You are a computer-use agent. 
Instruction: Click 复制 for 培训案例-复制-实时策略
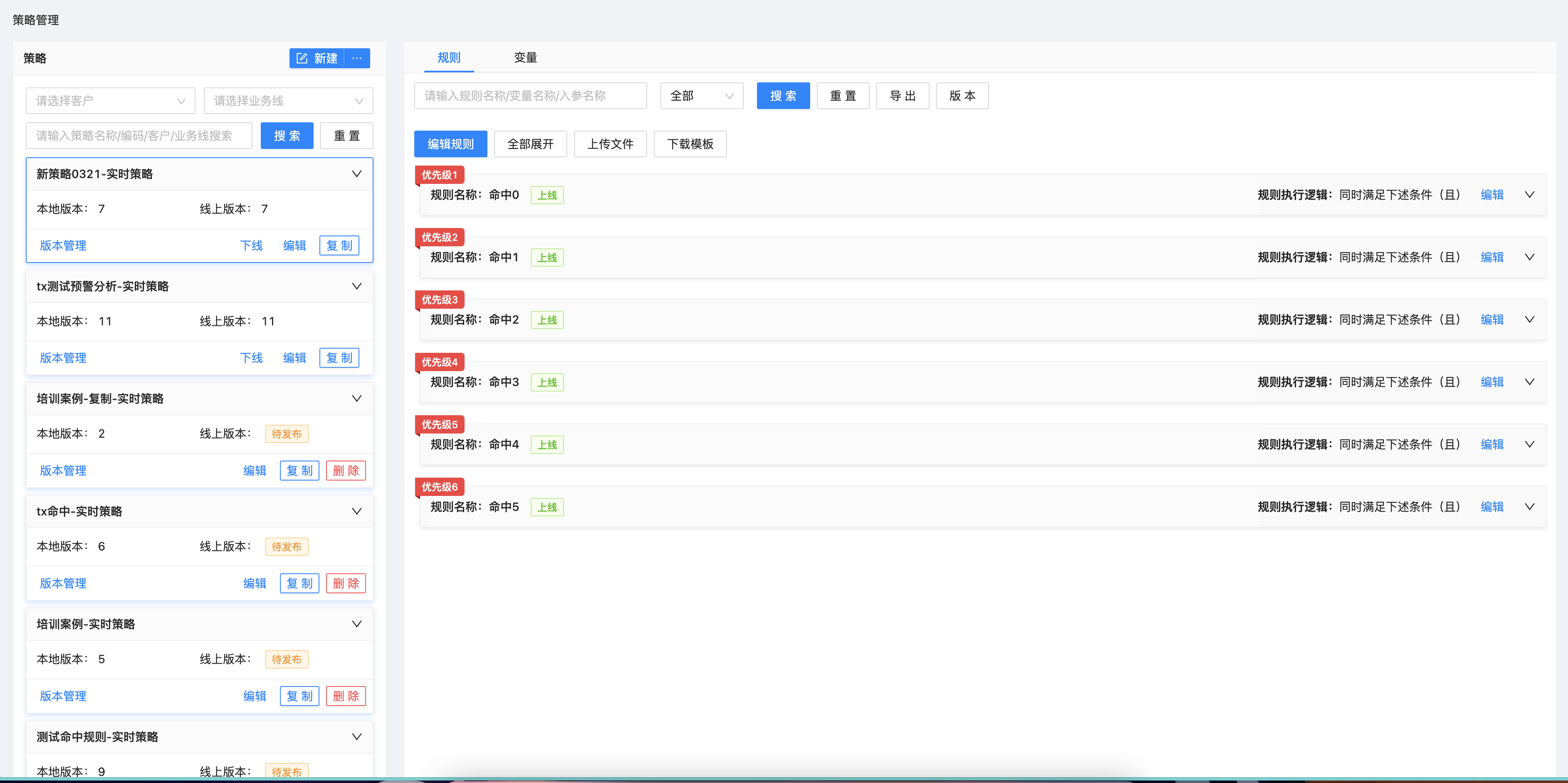pos(299,471)
